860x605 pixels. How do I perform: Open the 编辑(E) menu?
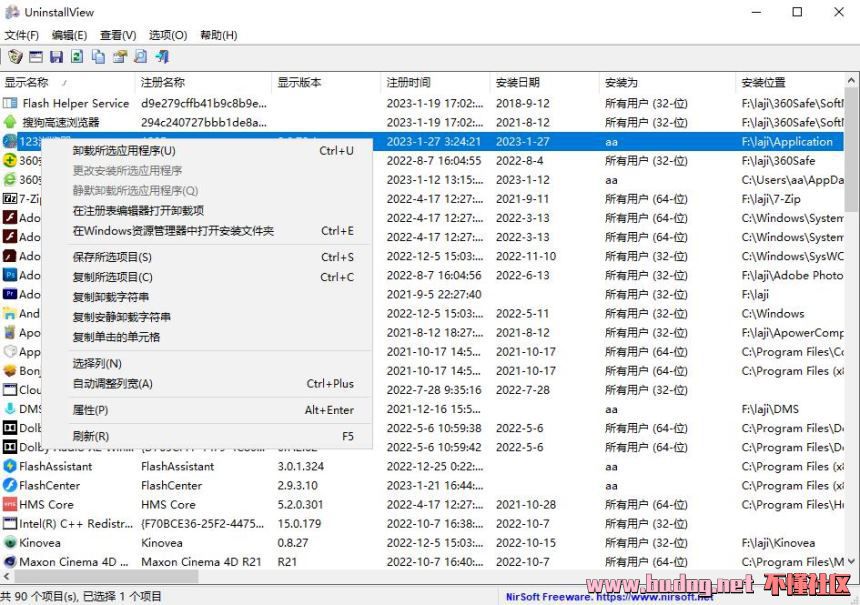click(x=70, y=35)
